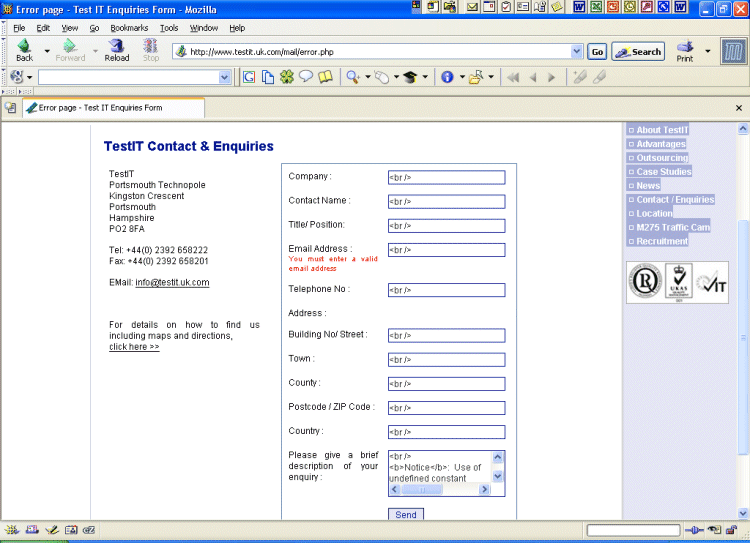Print the page using Print icon
Image resolution: width=750 pixels, height=543 pixels.
684,51
